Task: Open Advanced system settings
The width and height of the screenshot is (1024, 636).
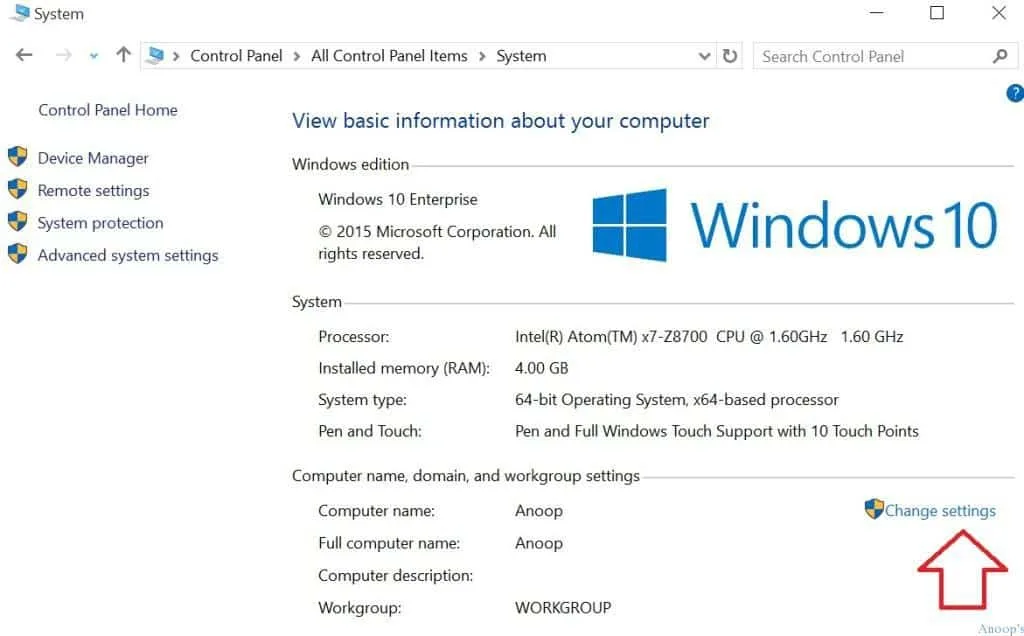Action: click(x=127, y=255)
